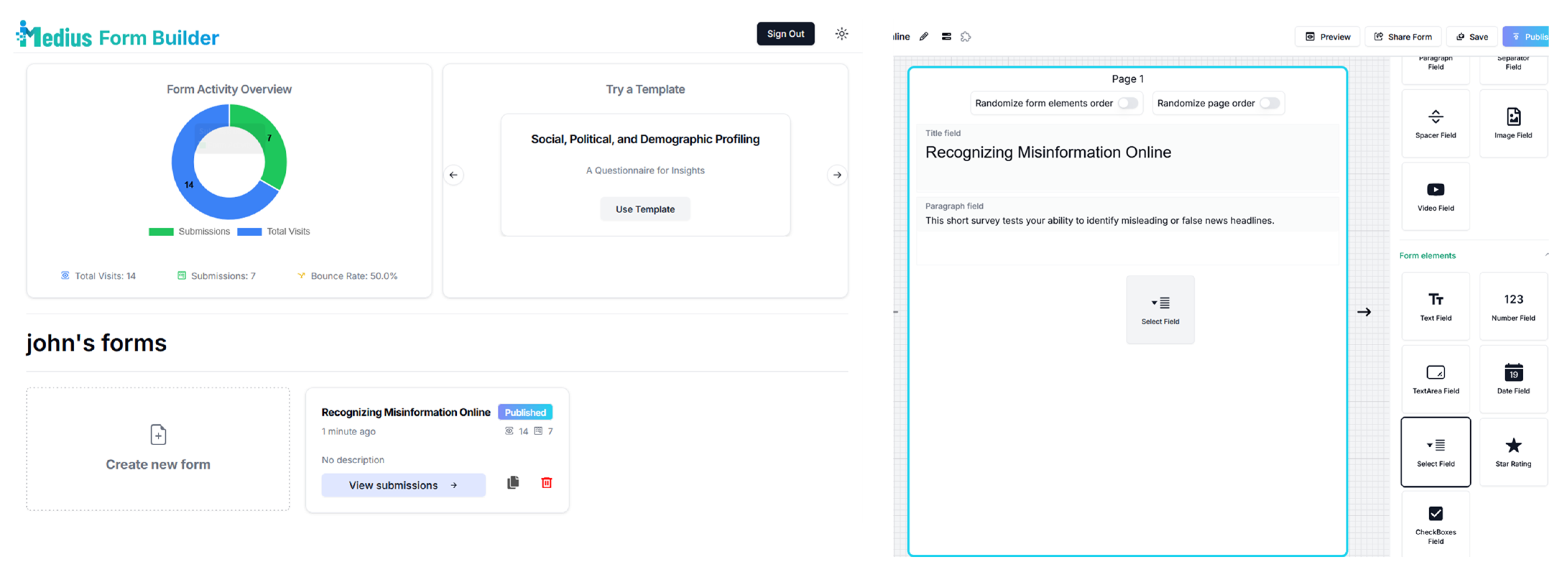
Task: Click the pencil edit icon beside form name
Action: [x=923, y=37]
